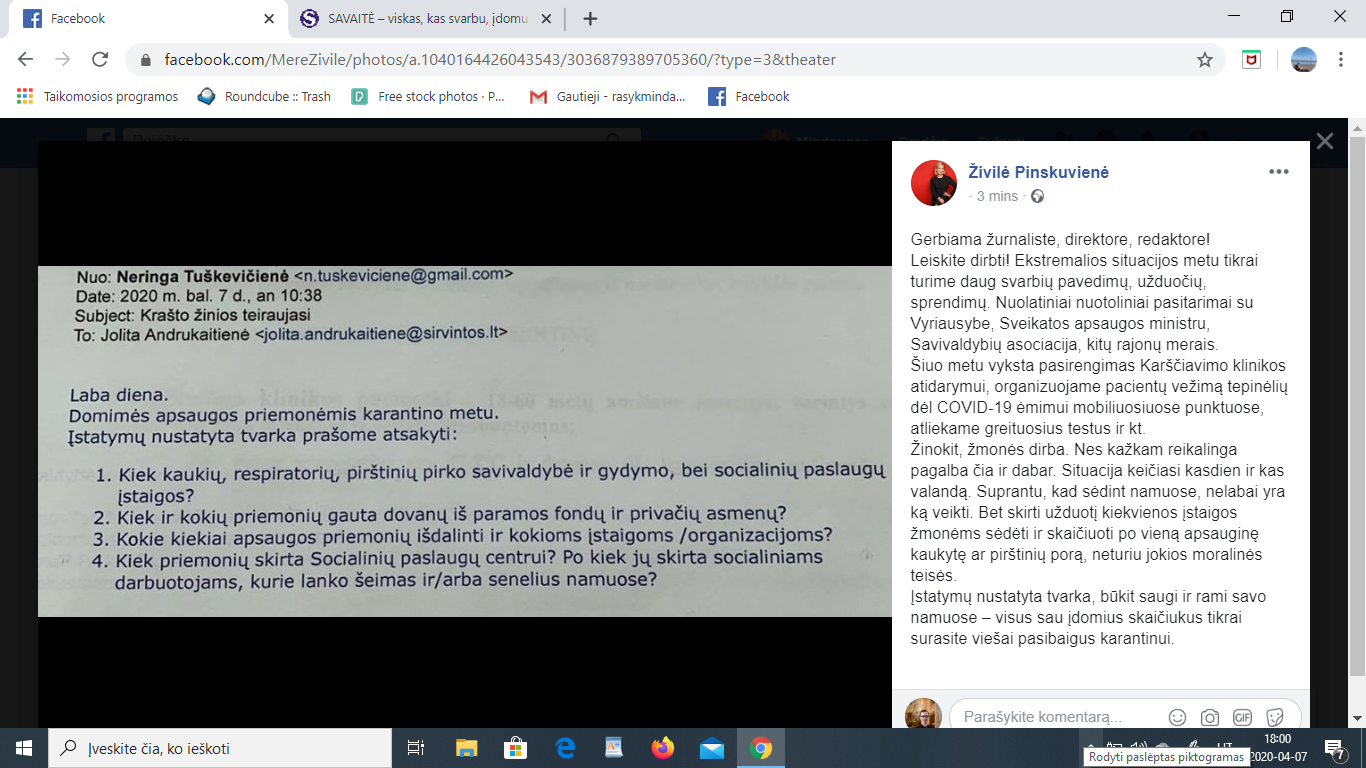Click the email photo in the theater
The height and width of the screenshot is (768, 1366).
464,440
